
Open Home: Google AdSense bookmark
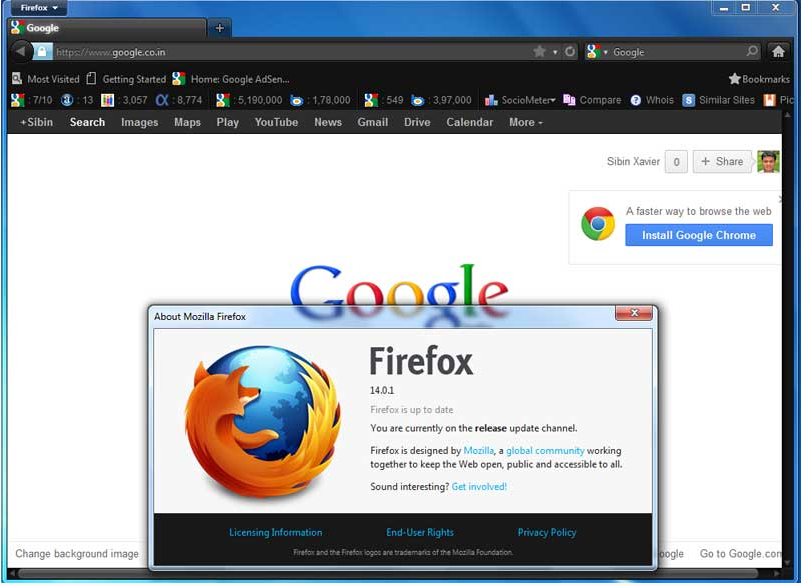click(231, 79)
